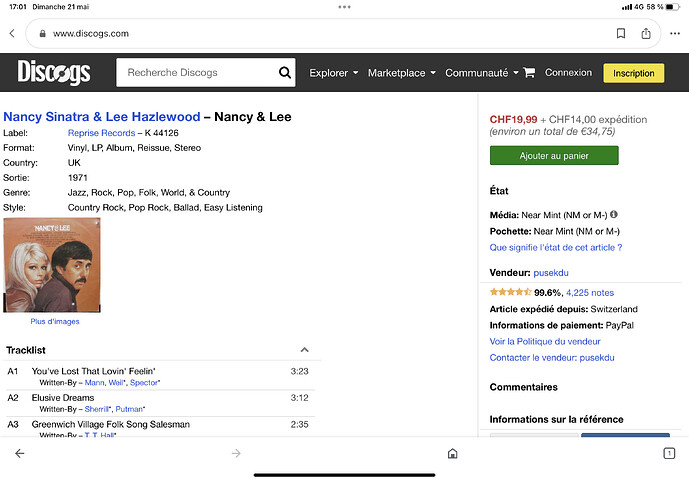Click Que signifie l'état de cet article link
689x481 pixels.
click(555, 247)
